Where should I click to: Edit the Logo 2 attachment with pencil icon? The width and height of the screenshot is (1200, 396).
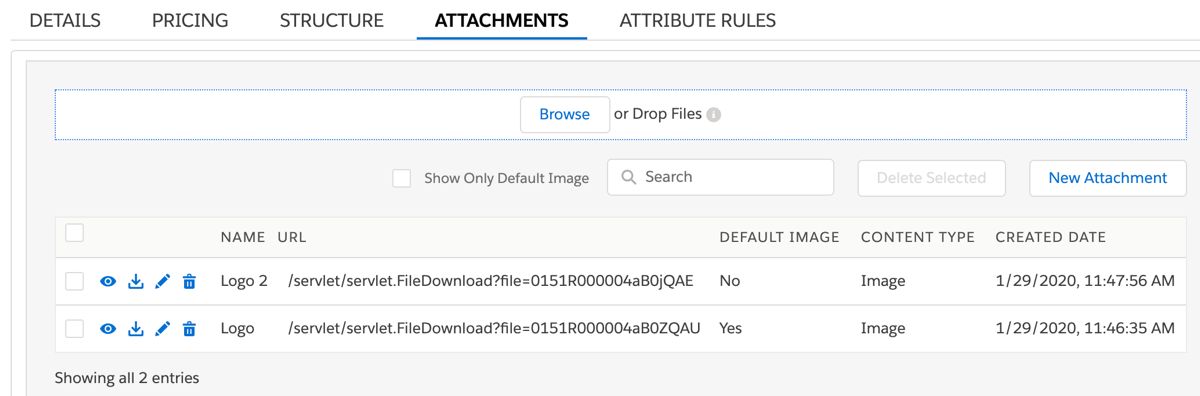[x=163, y=282]
